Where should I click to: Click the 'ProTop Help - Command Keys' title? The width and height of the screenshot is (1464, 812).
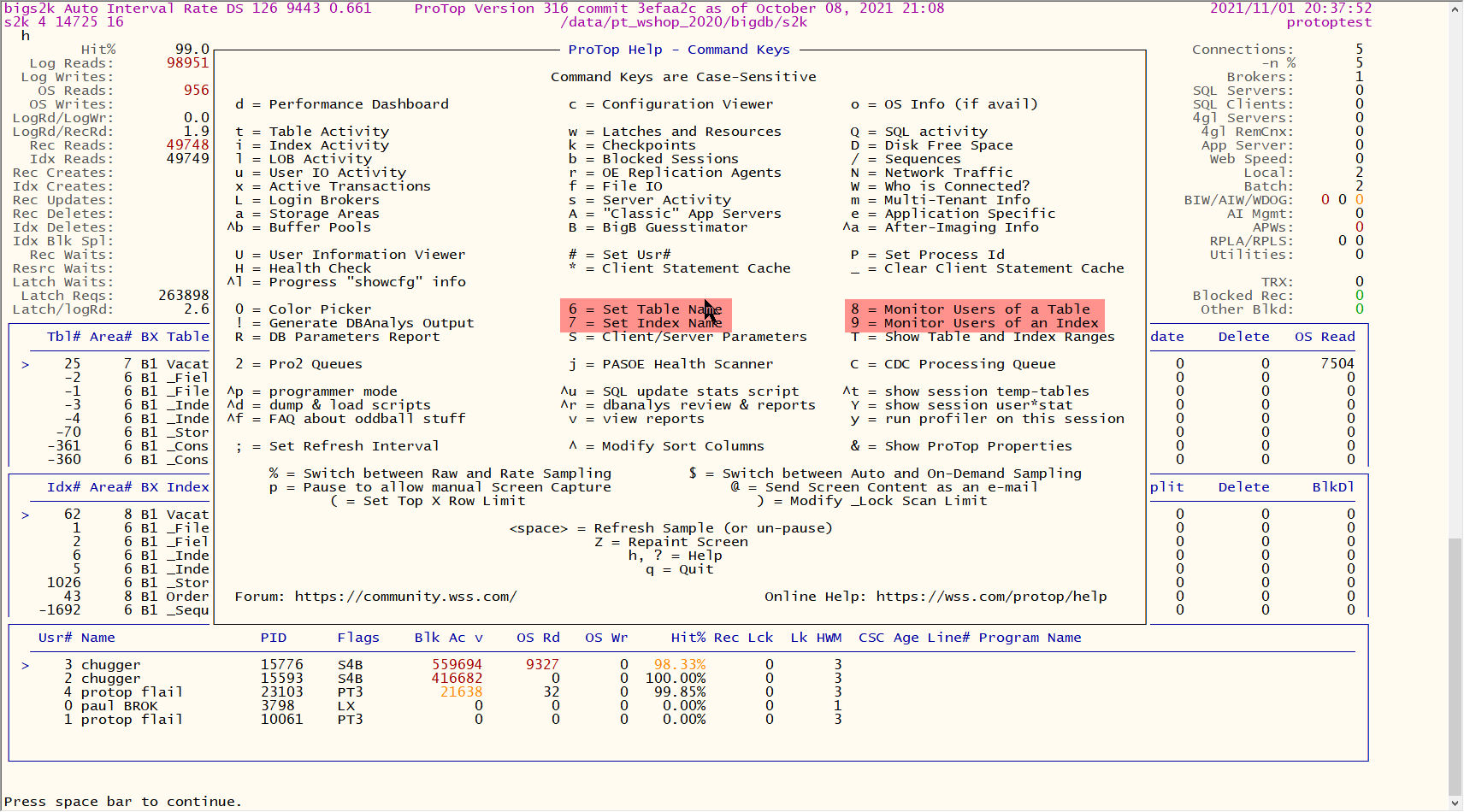(x=680, y=50)
